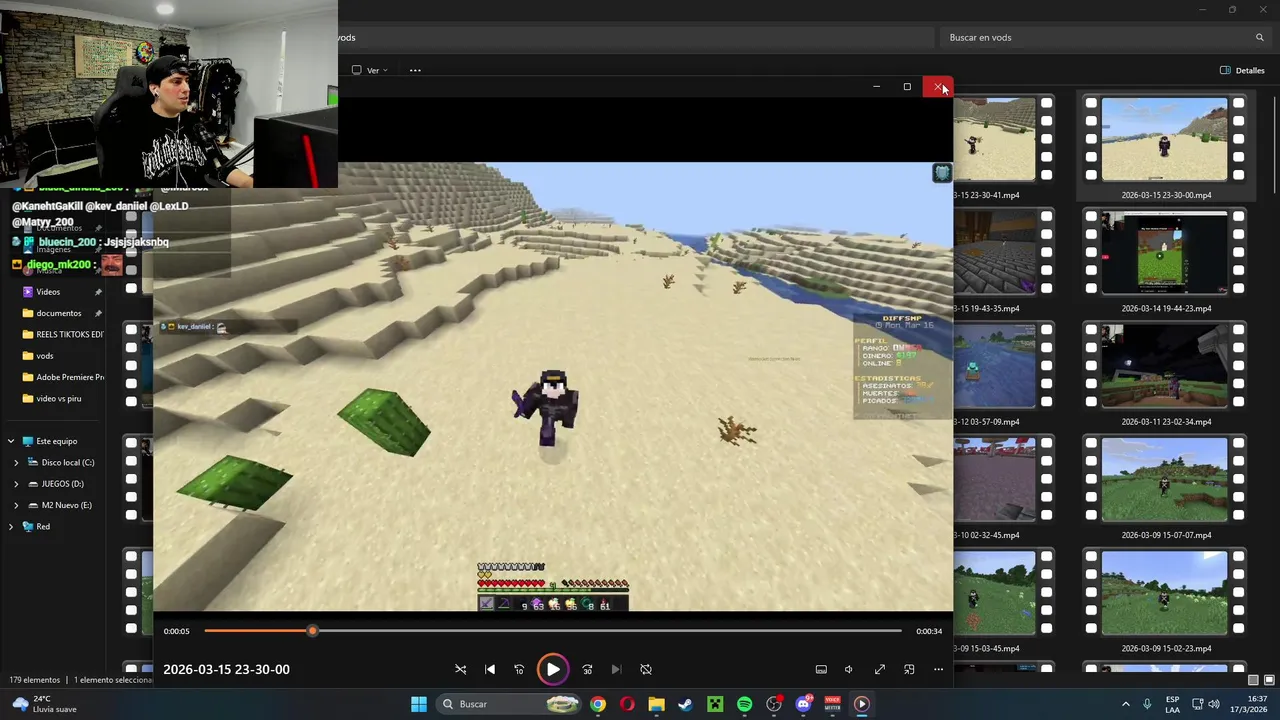
Task: Show hidden system tray icons
Action: coord(1125,704)
